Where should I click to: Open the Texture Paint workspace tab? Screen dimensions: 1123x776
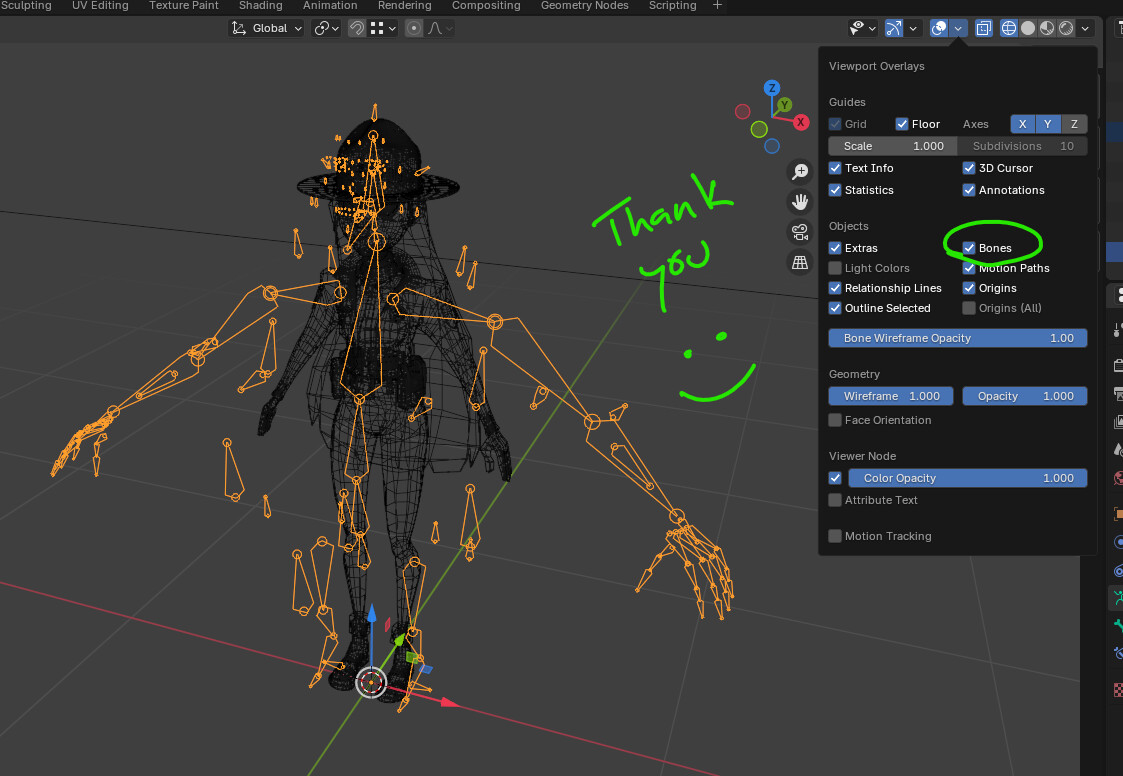(184, 6)
